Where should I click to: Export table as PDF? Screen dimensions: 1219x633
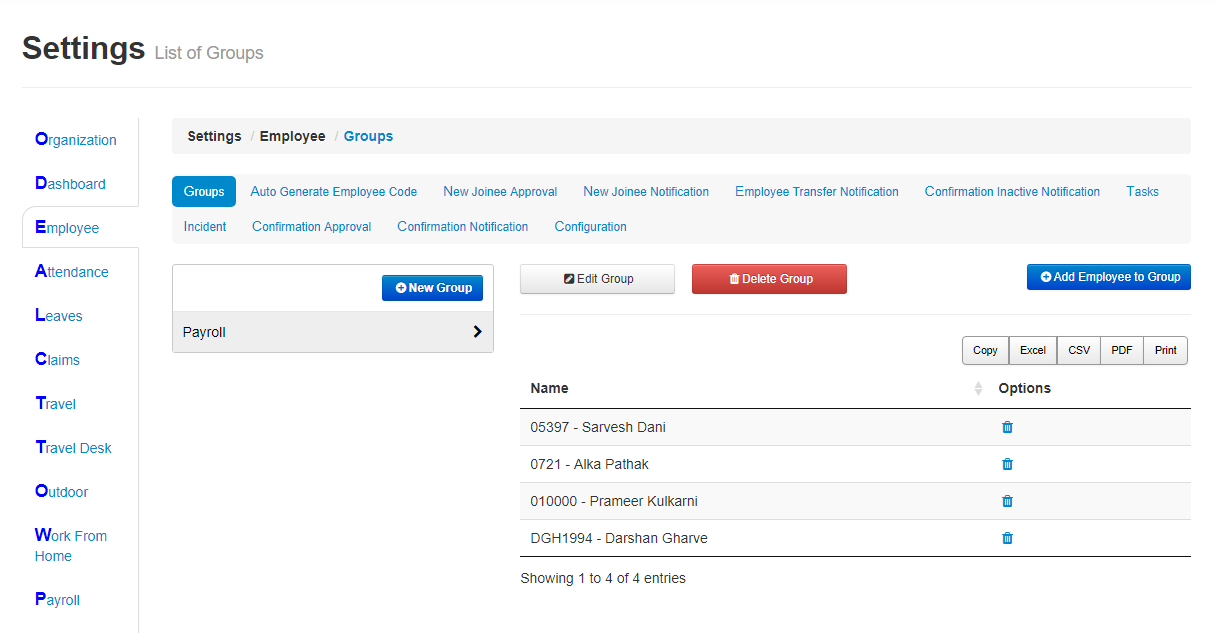click(1121, 350)
